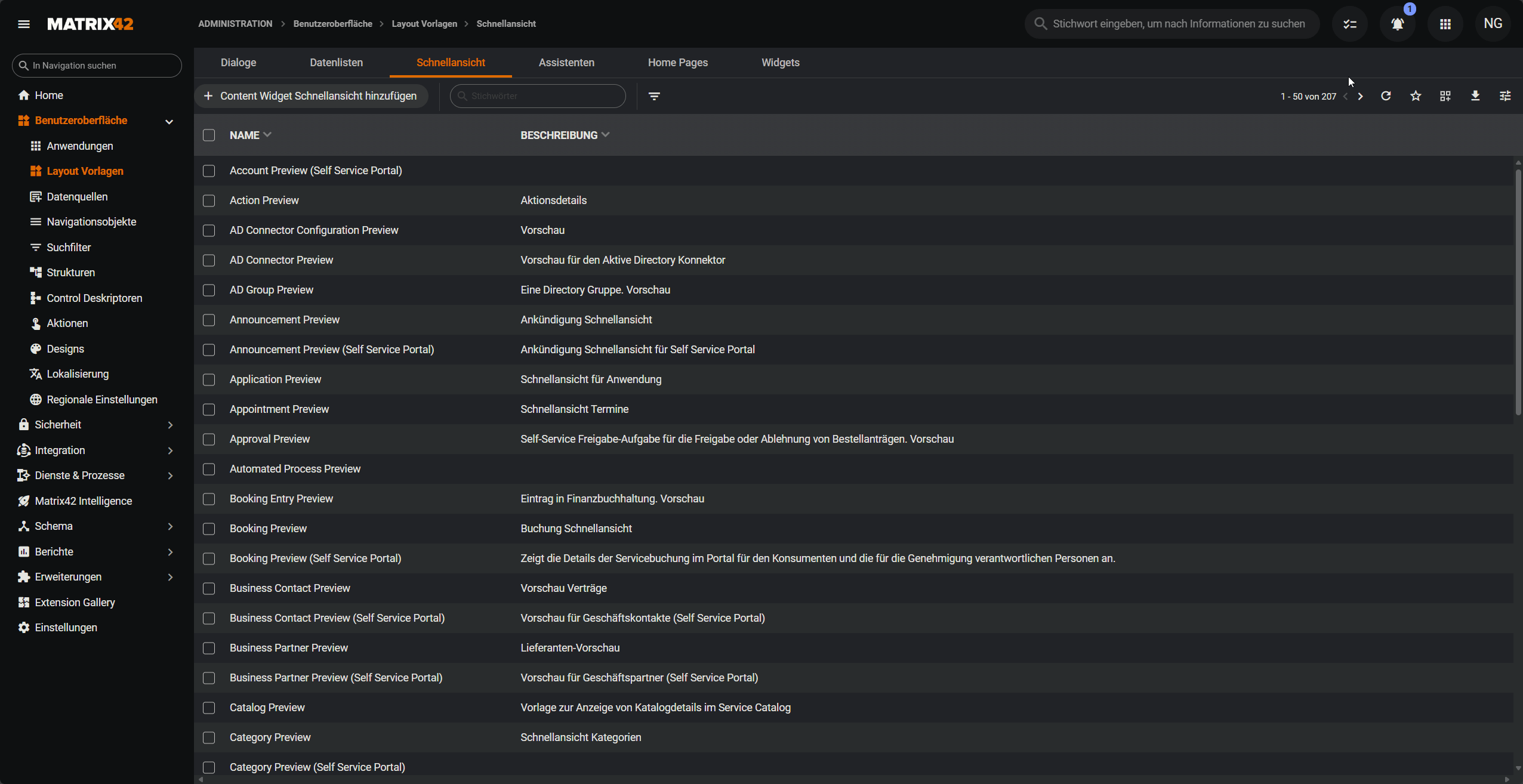Go to the next results page
Image resolution: width=1523 pixels, height=784 pixels.
pos(1360,96)
